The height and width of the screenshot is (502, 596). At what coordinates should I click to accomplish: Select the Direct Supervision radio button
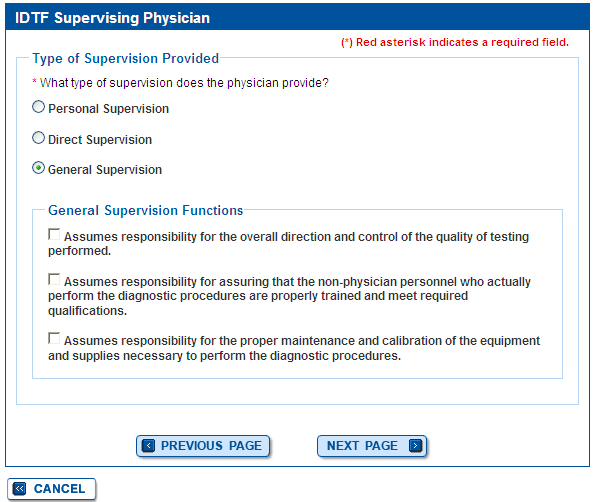pyautogui.click(x=38, y=138)
